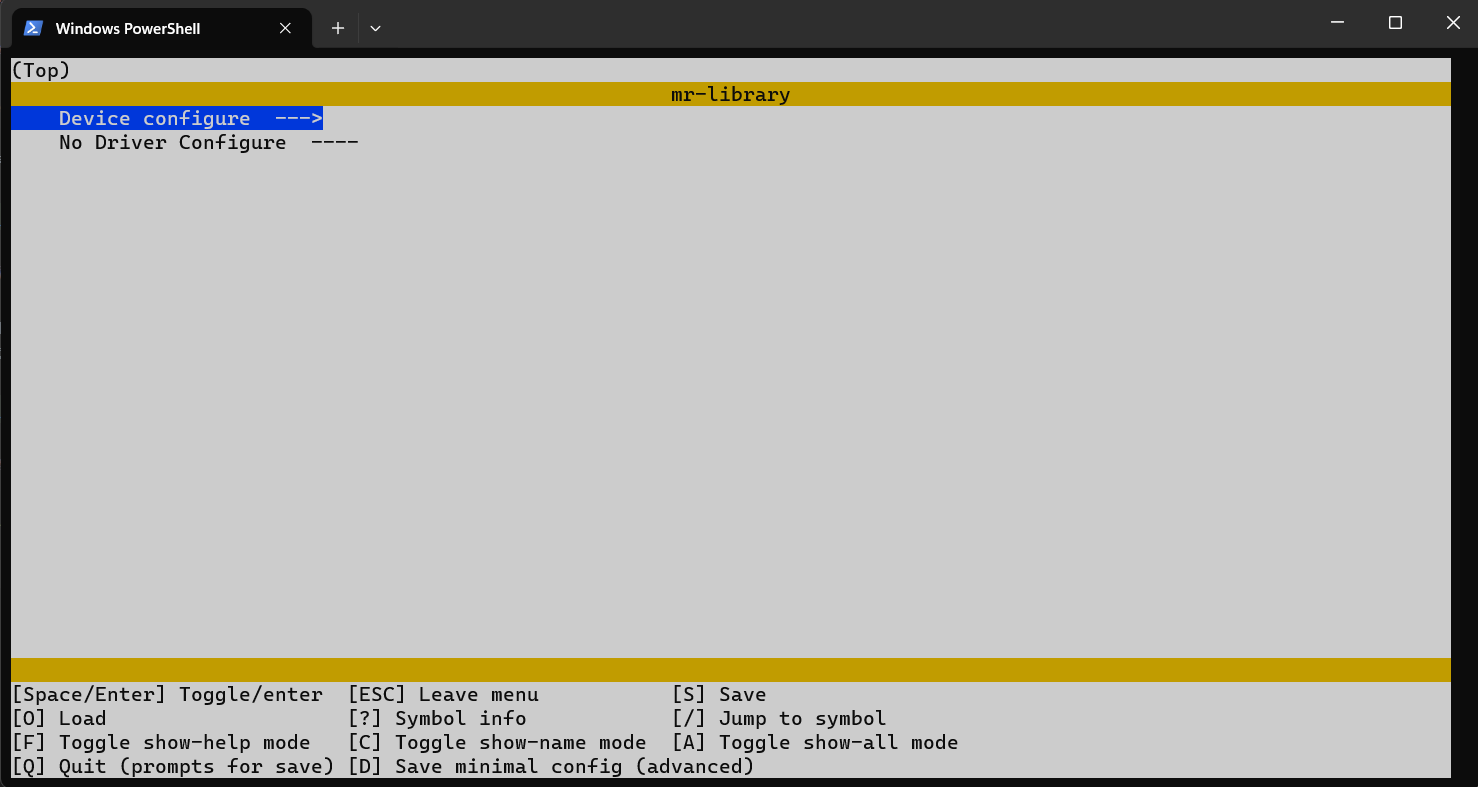1478x787 pixels.
Task: Select the No Driver Configure entry
Action: coord(172,142)
